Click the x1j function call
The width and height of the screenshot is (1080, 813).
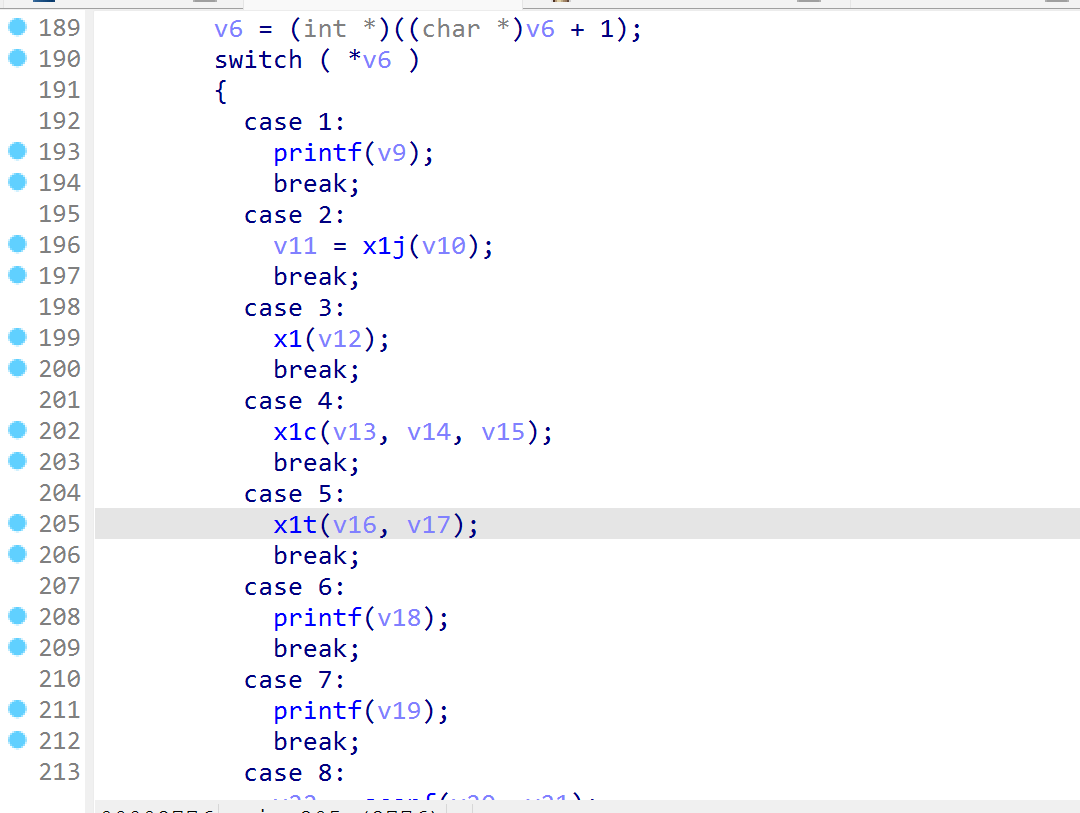point(384,246)
